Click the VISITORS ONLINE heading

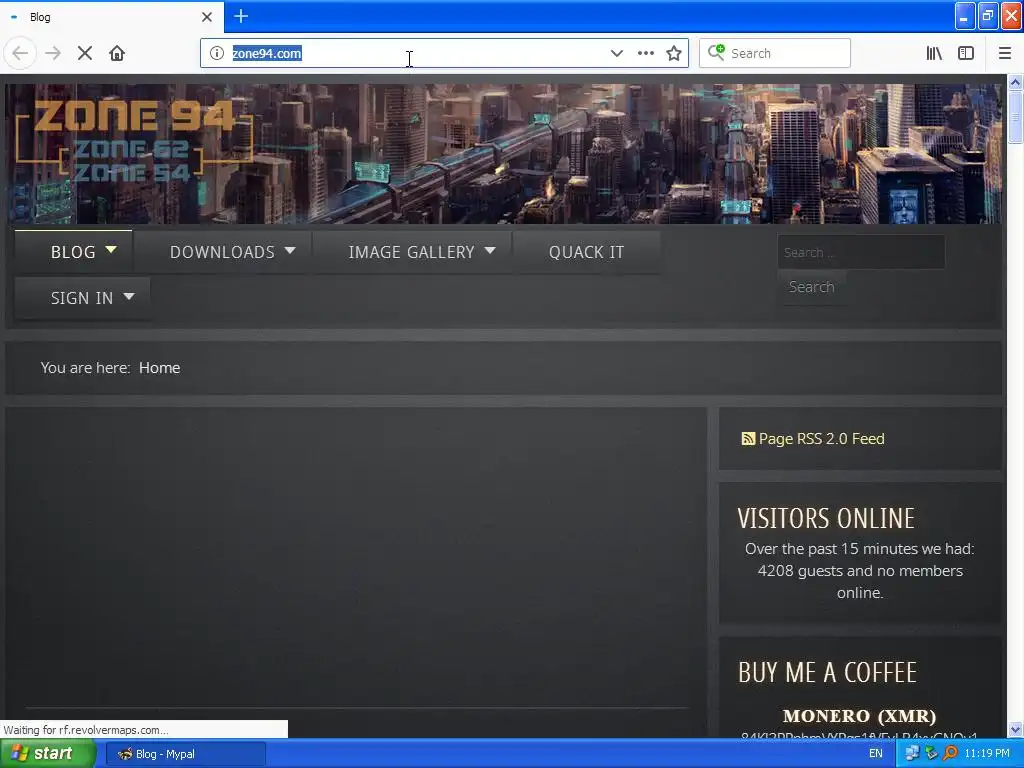tap(826, 519)
